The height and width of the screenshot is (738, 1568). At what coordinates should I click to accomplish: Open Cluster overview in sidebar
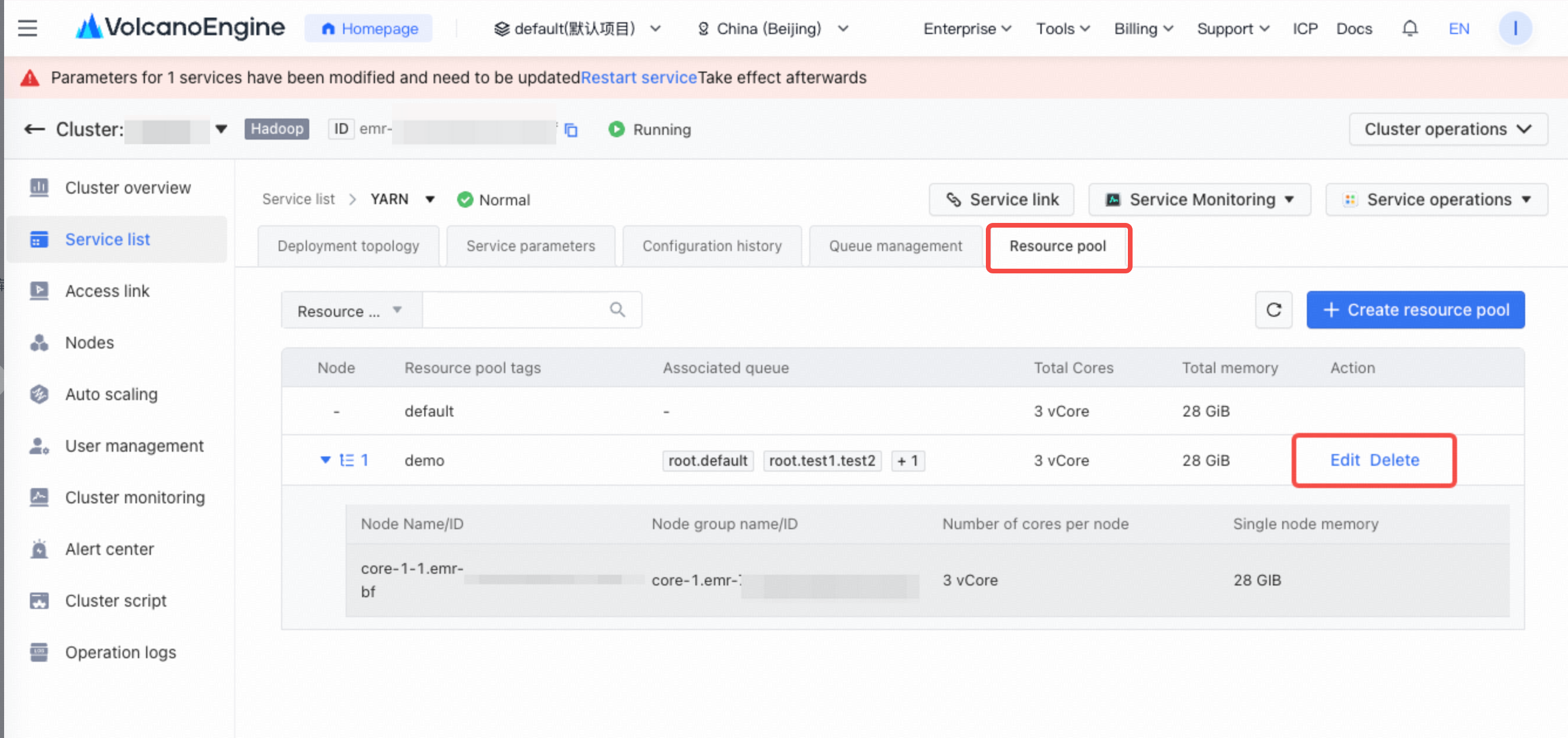coord(116,187)
